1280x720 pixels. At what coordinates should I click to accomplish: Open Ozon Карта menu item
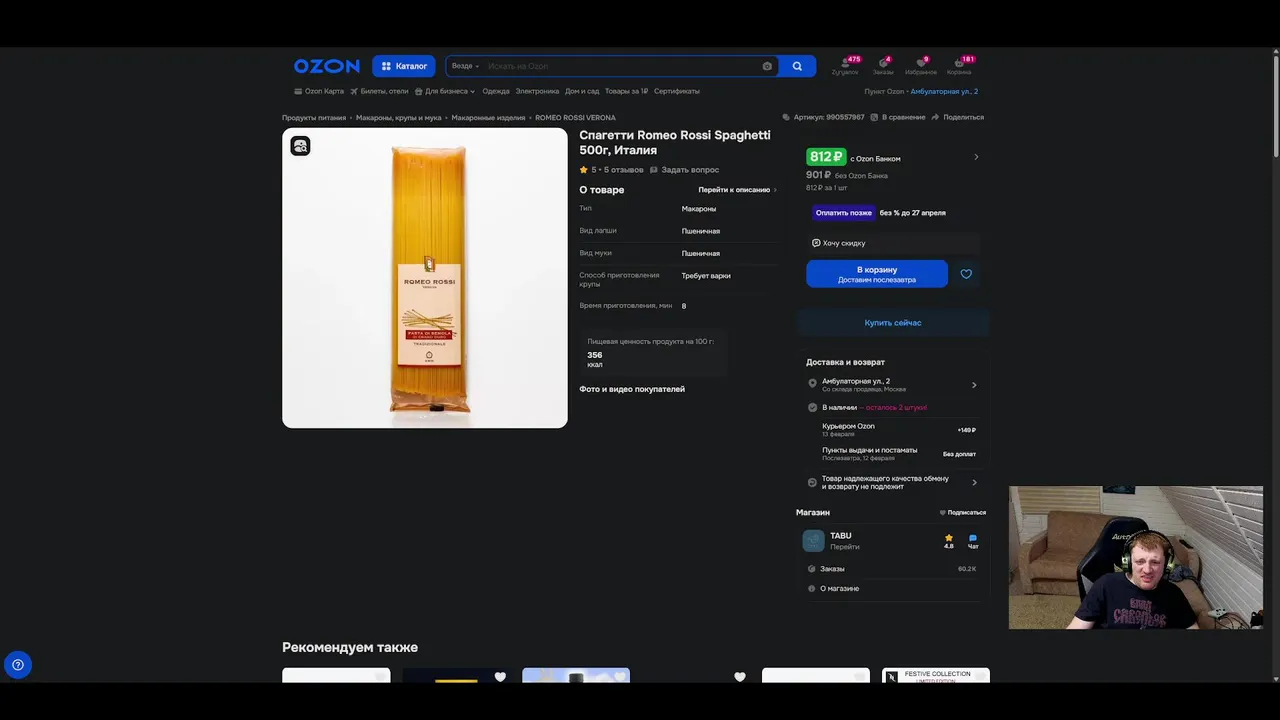[x=319, y=91]
